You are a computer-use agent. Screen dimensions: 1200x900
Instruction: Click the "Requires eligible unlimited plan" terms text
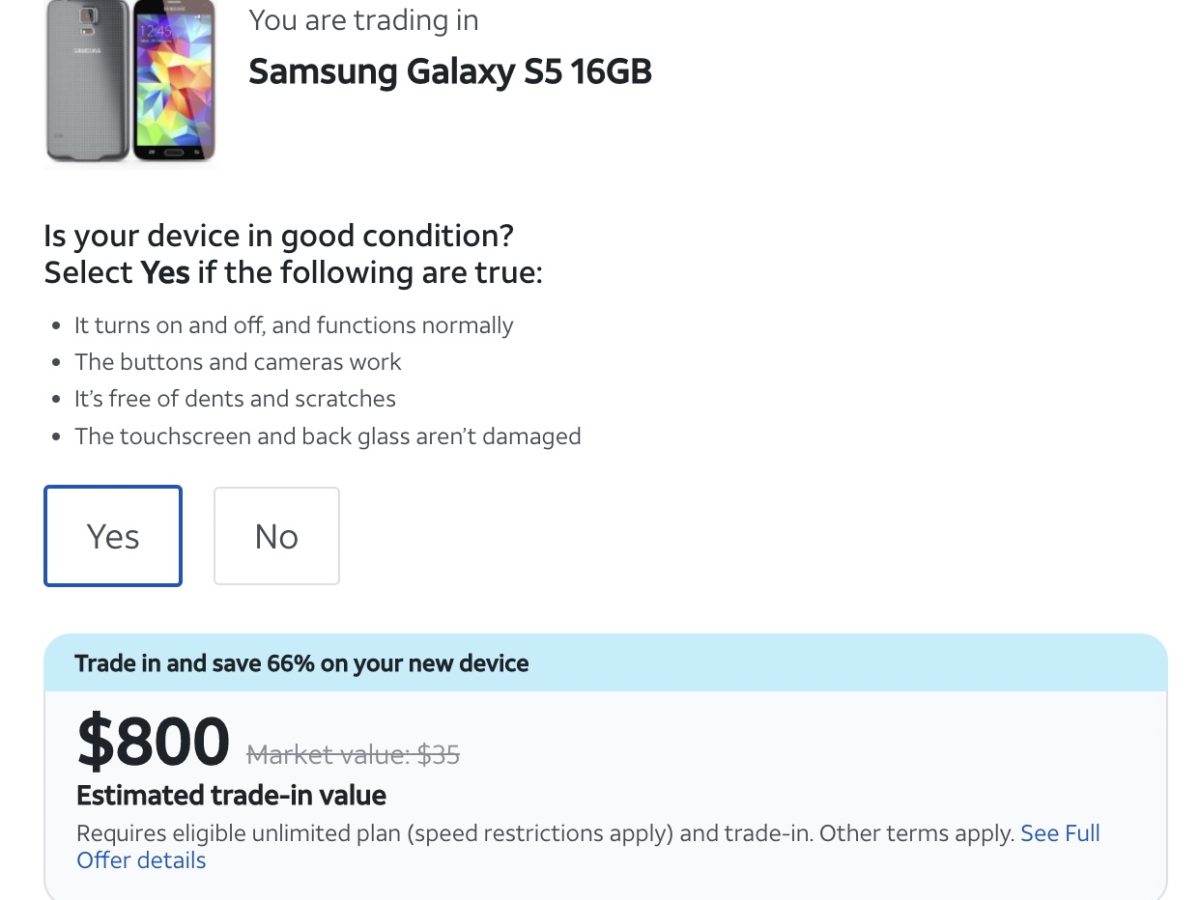(x=545, y=833)
